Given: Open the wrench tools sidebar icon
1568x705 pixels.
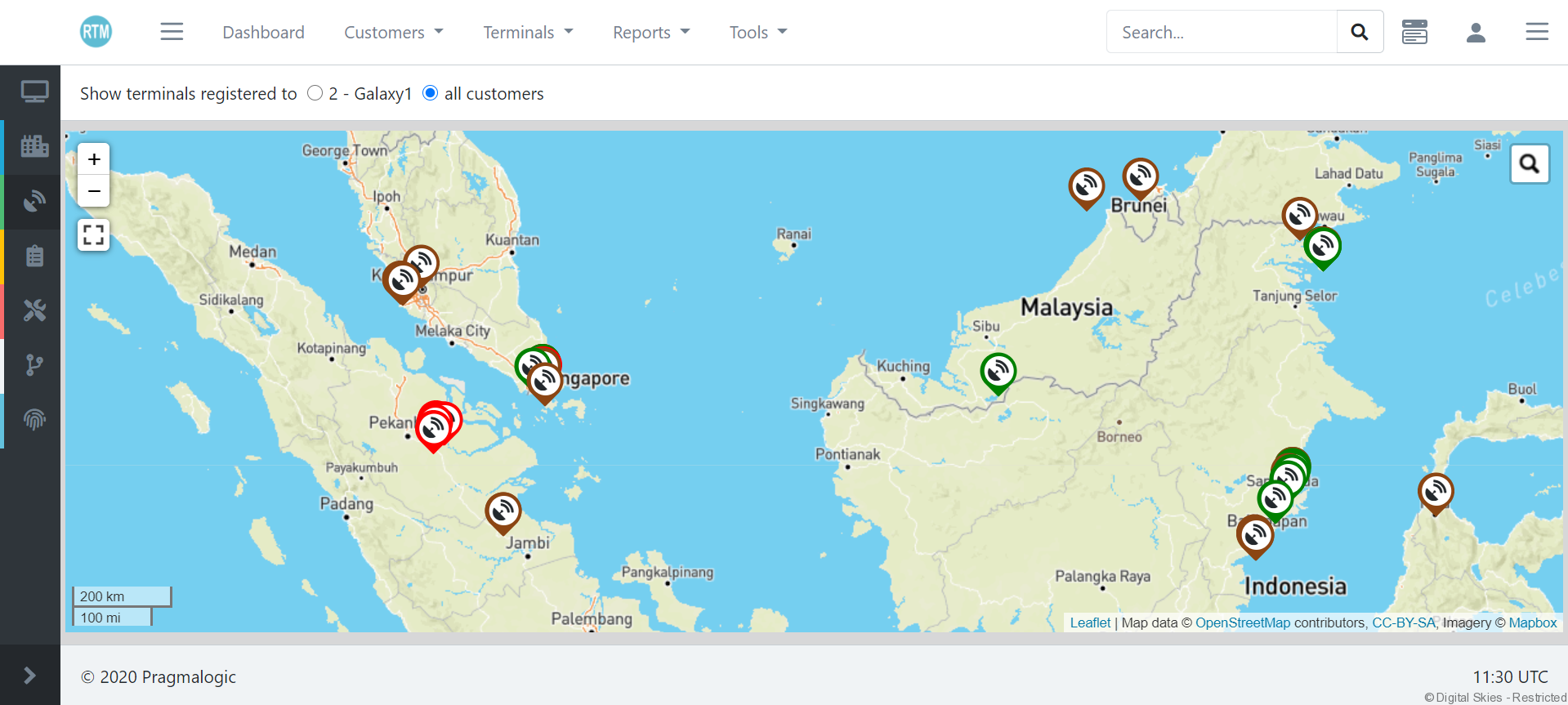Looking at the screenshot, I should pyautogui.click(x=34, y=310).
